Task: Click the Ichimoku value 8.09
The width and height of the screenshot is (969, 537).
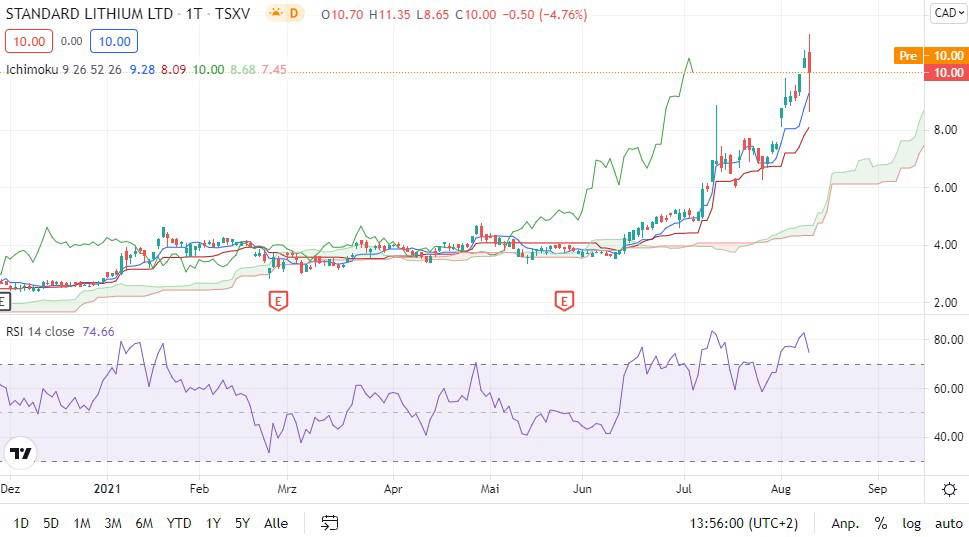Action: [174, 69]
